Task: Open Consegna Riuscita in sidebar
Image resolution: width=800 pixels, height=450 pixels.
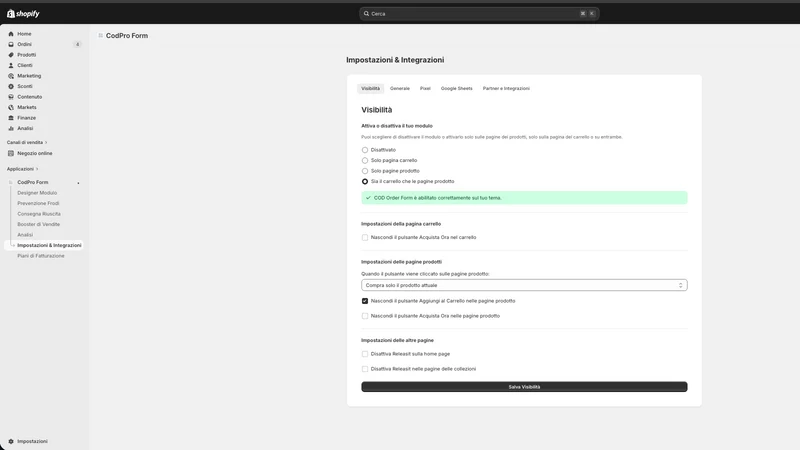Action: (x=39, y=214)
